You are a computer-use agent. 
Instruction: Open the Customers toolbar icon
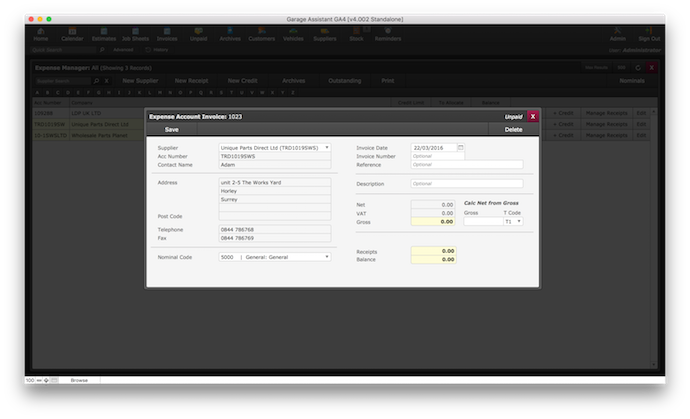pos(261,34)
